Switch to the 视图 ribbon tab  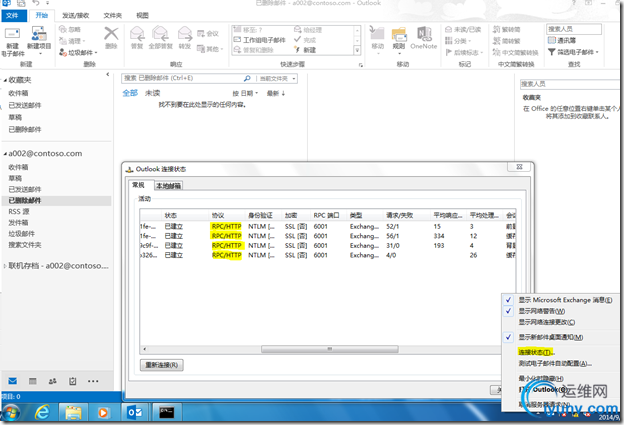coord(142,16)
